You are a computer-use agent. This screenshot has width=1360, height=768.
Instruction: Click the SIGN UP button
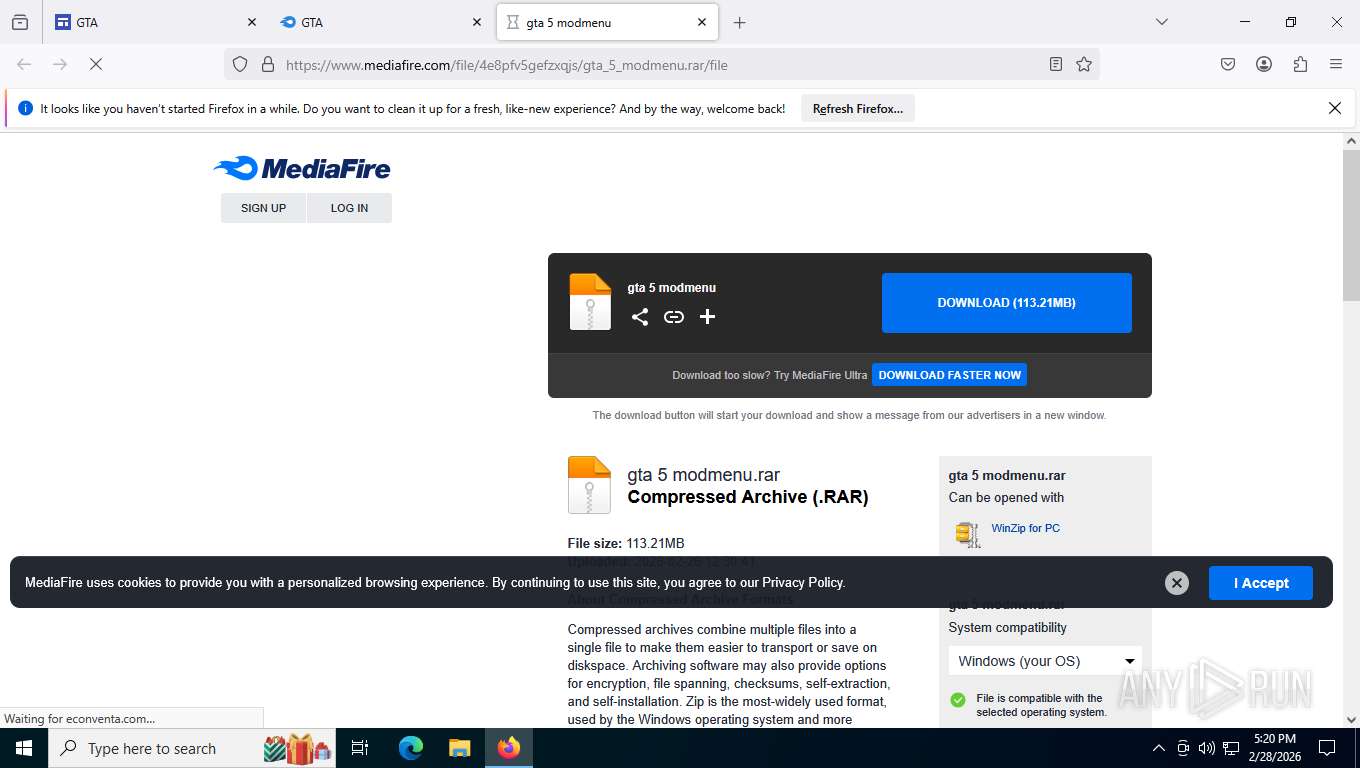(x=263, y=208)
